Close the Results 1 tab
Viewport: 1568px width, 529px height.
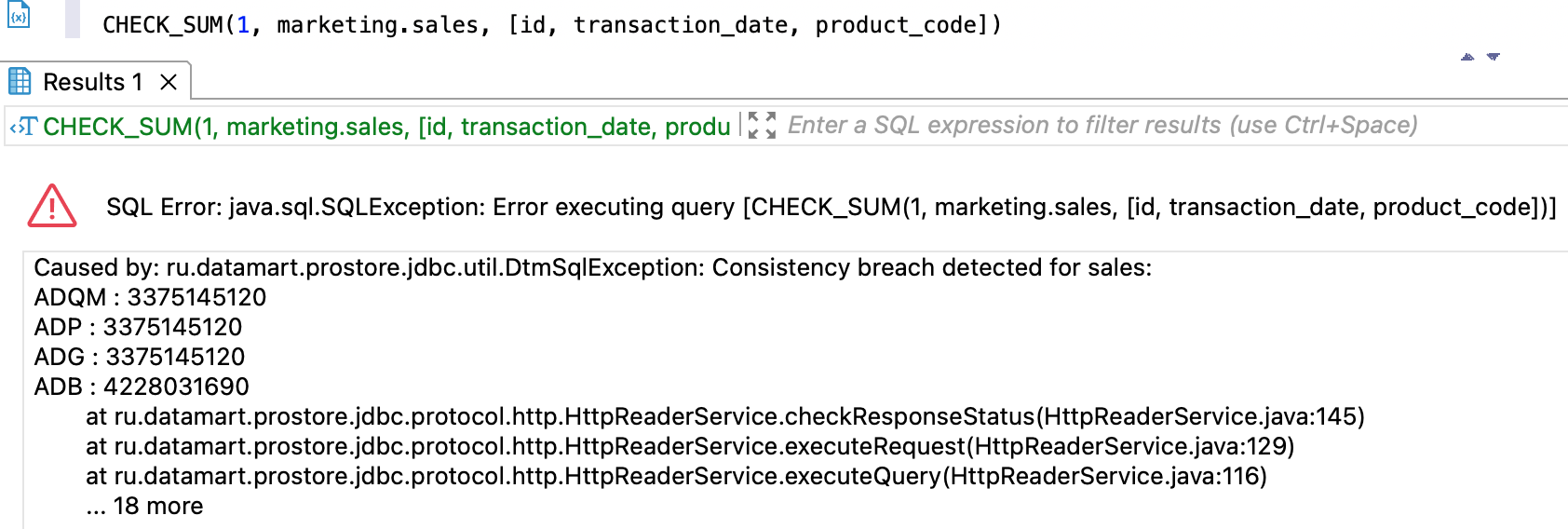click(169, 82)
